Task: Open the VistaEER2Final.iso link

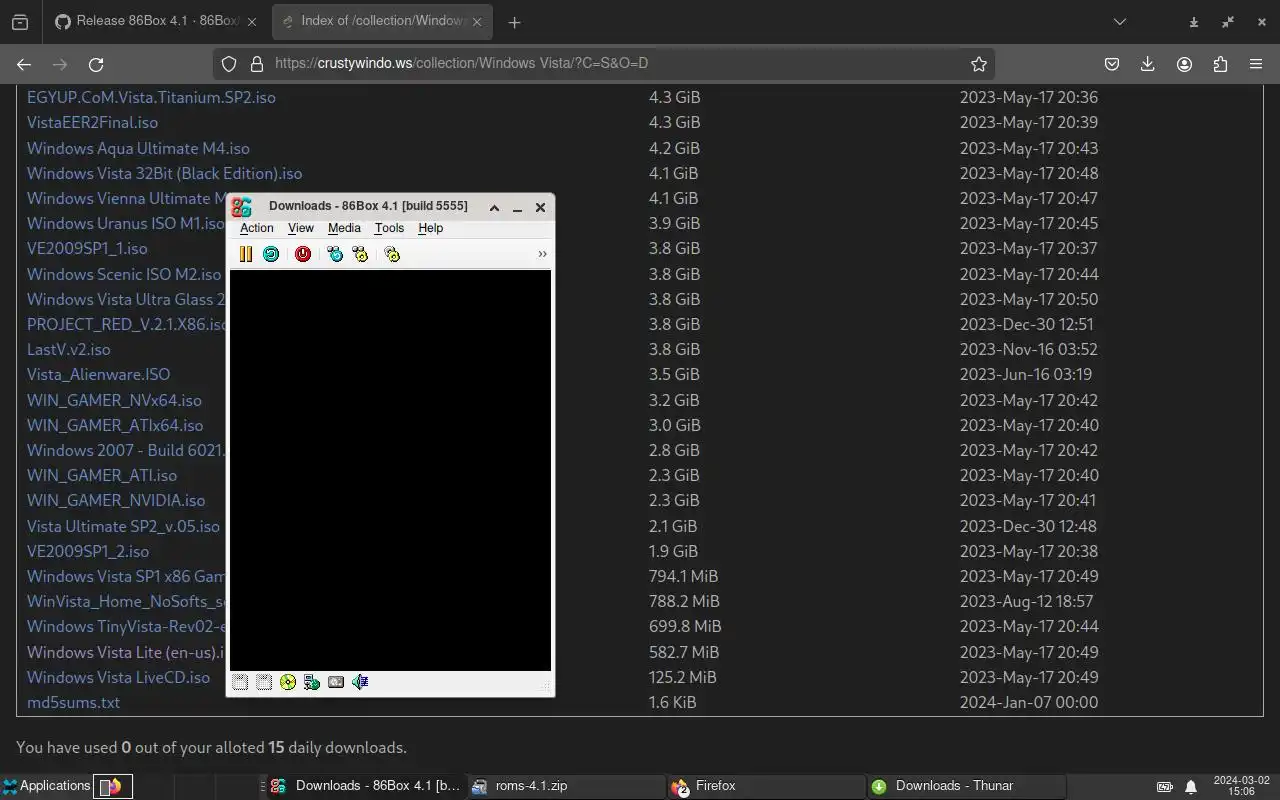Action: [92, 122]
